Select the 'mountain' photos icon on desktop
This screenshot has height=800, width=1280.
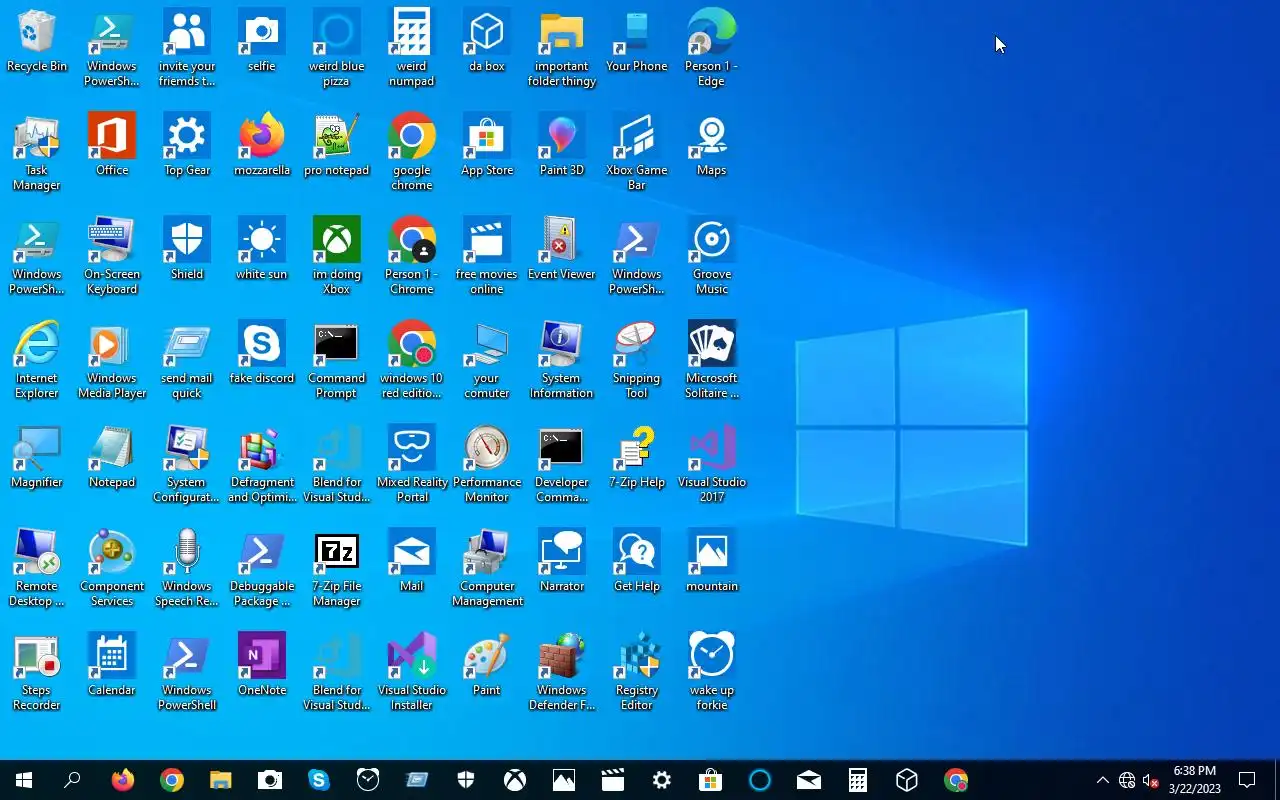[x=712, y=562]
